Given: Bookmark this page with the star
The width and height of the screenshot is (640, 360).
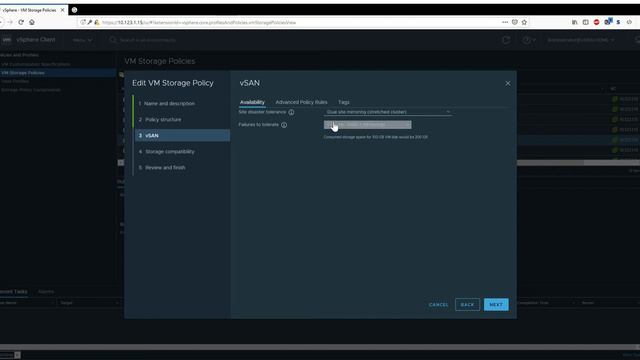Looking at the screenshot, I should (x=524, y=22).
